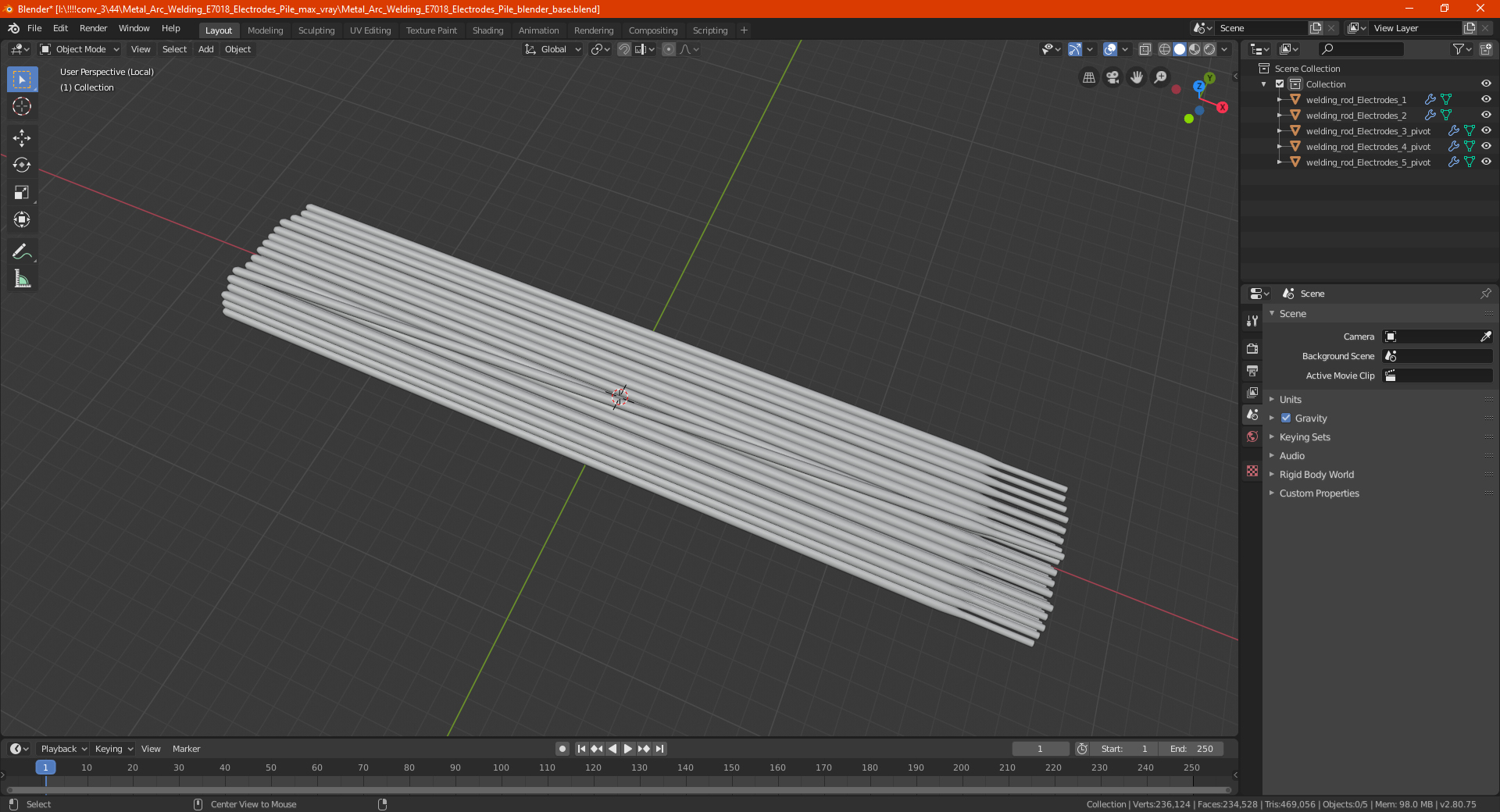
Task: Expand welding_rod_Electrodes_1 tree item
Action: click(x=1279, y=99)
